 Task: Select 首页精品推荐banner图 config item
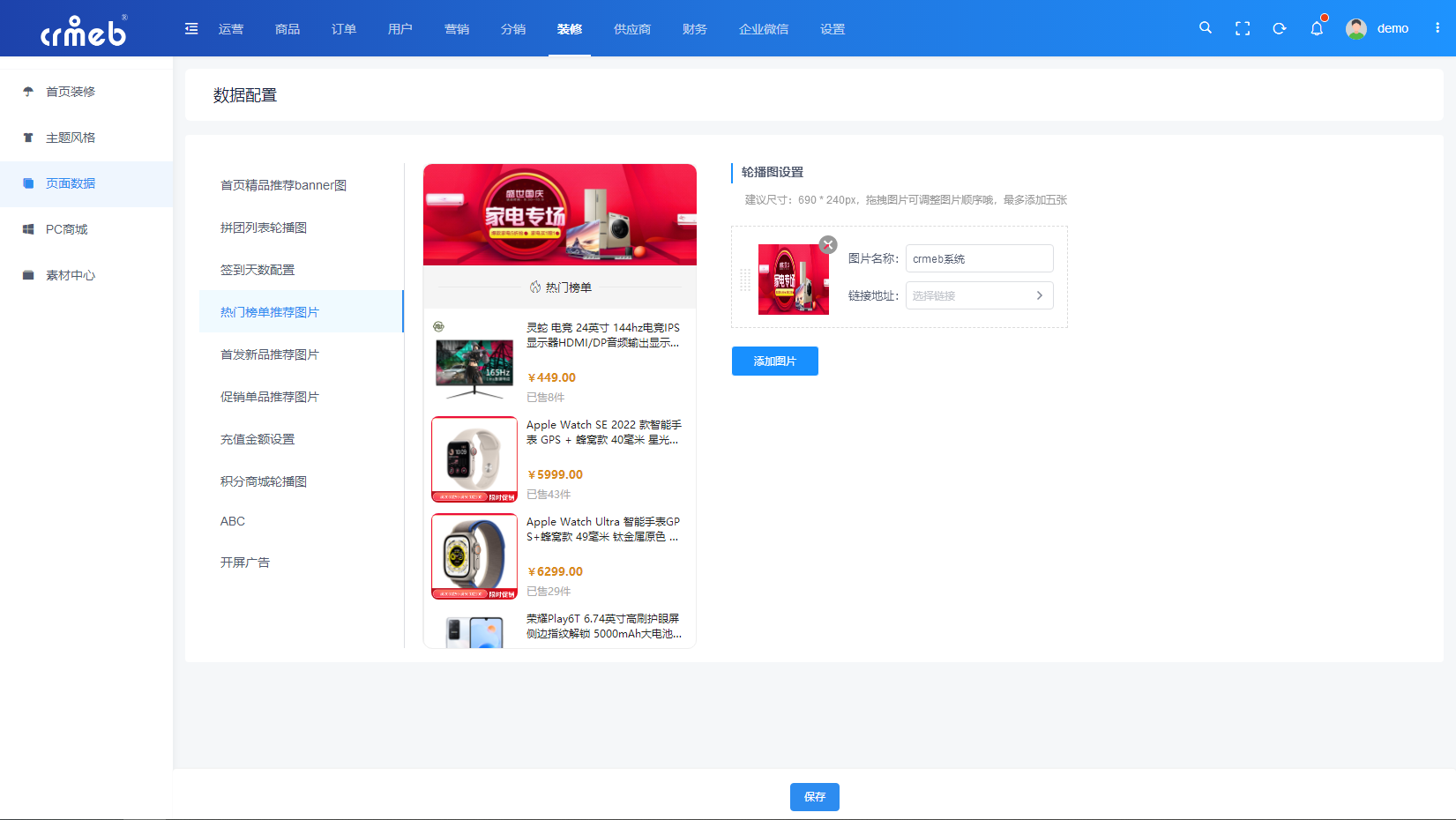tap(301, 185)
